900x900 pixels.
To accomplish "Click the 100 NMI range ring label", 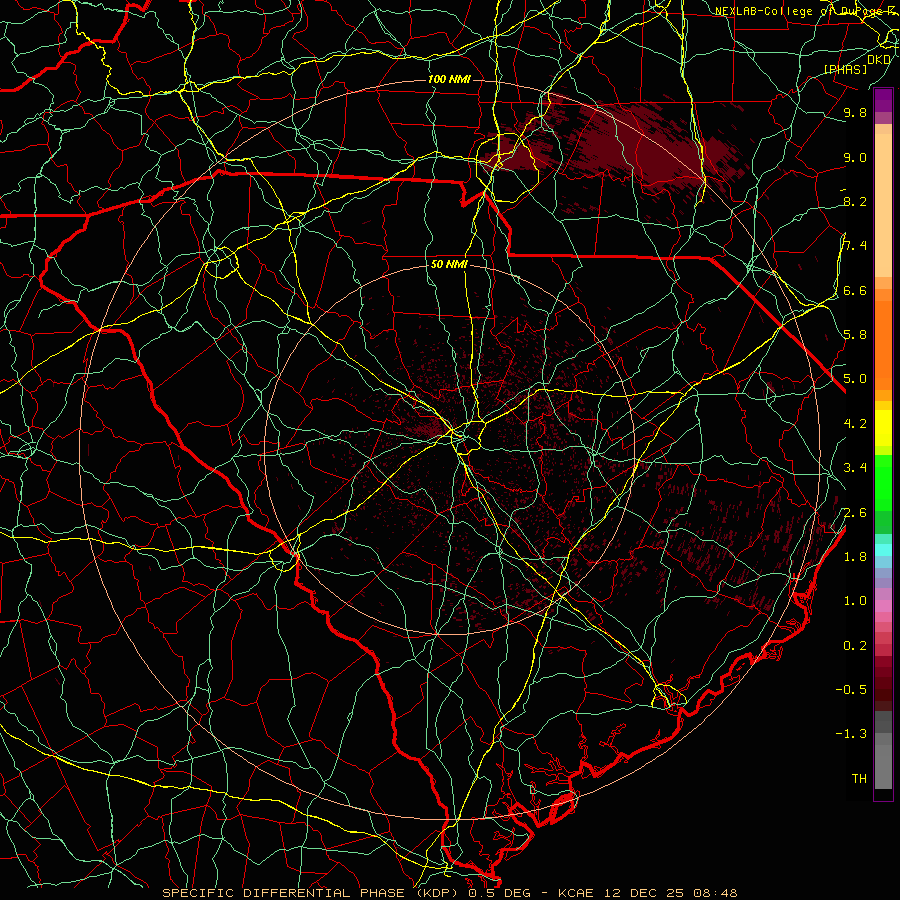I will (449, 79).
